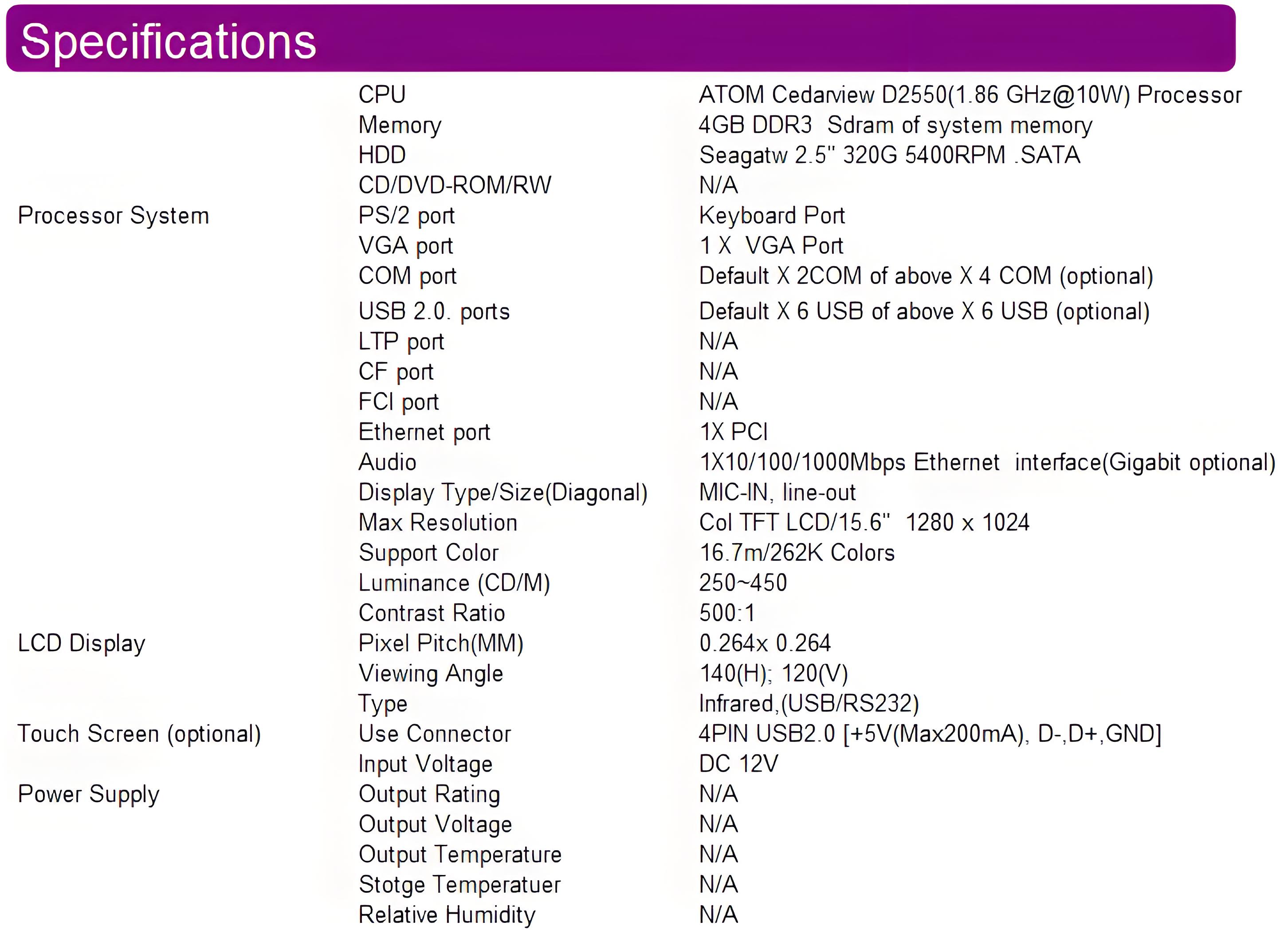Click the CPU row label

[x=381, y=95]
